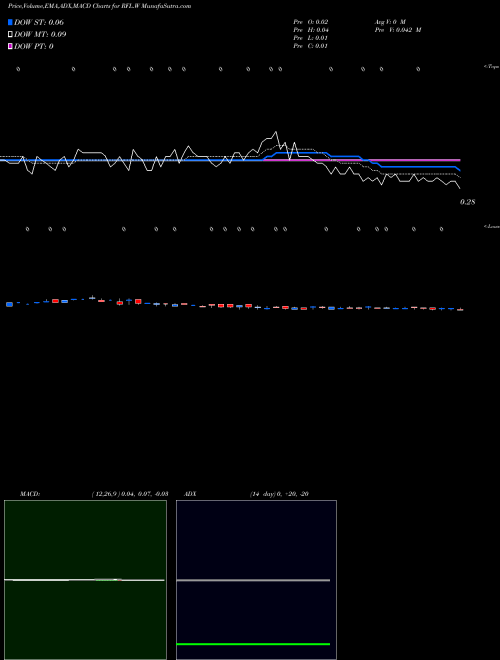Click the price line's highest peak
Screen dimensions: 500x660
tap(276, 132)
